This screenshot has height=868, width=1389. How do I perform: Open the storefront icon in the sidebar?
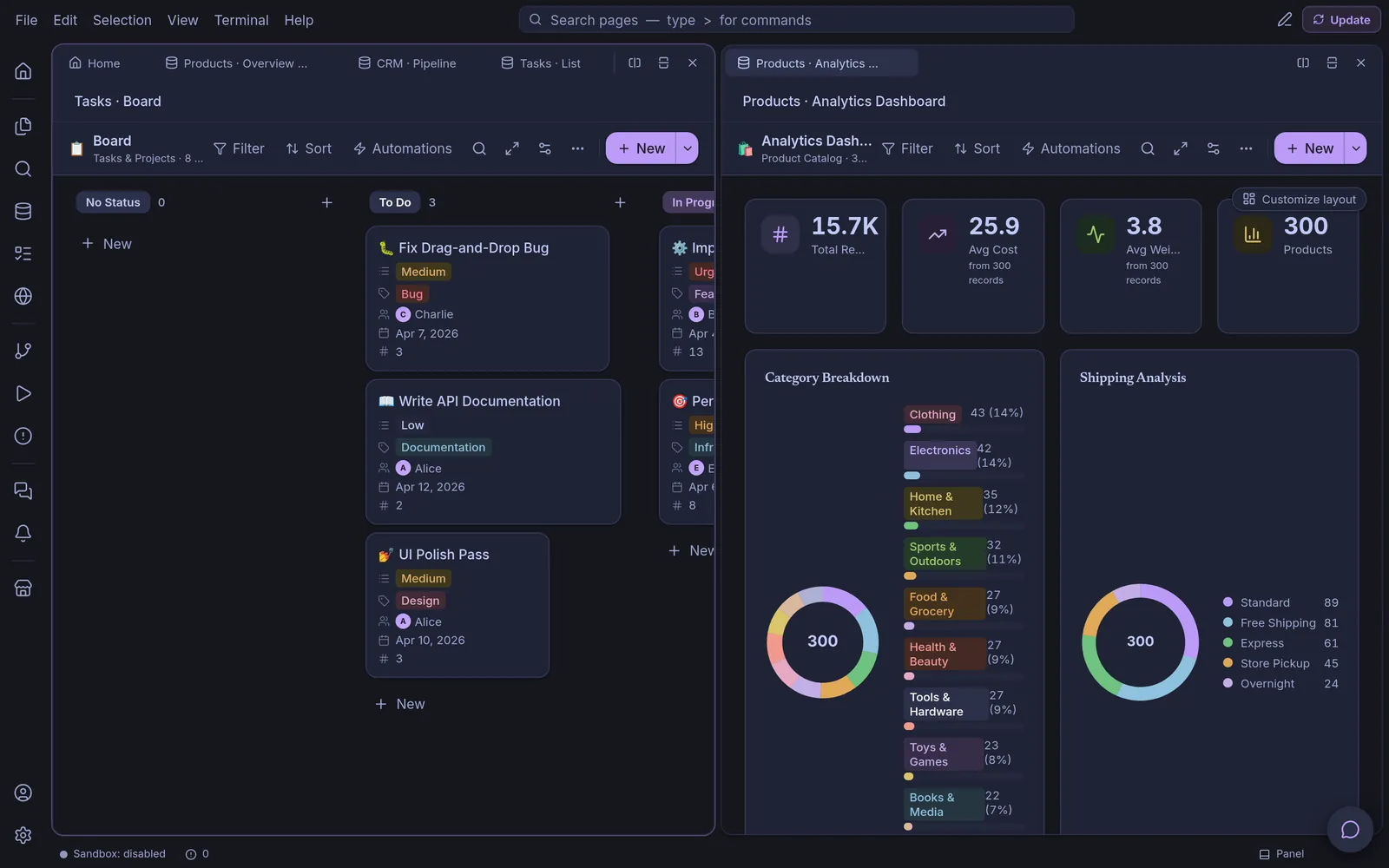pos(23,588)
